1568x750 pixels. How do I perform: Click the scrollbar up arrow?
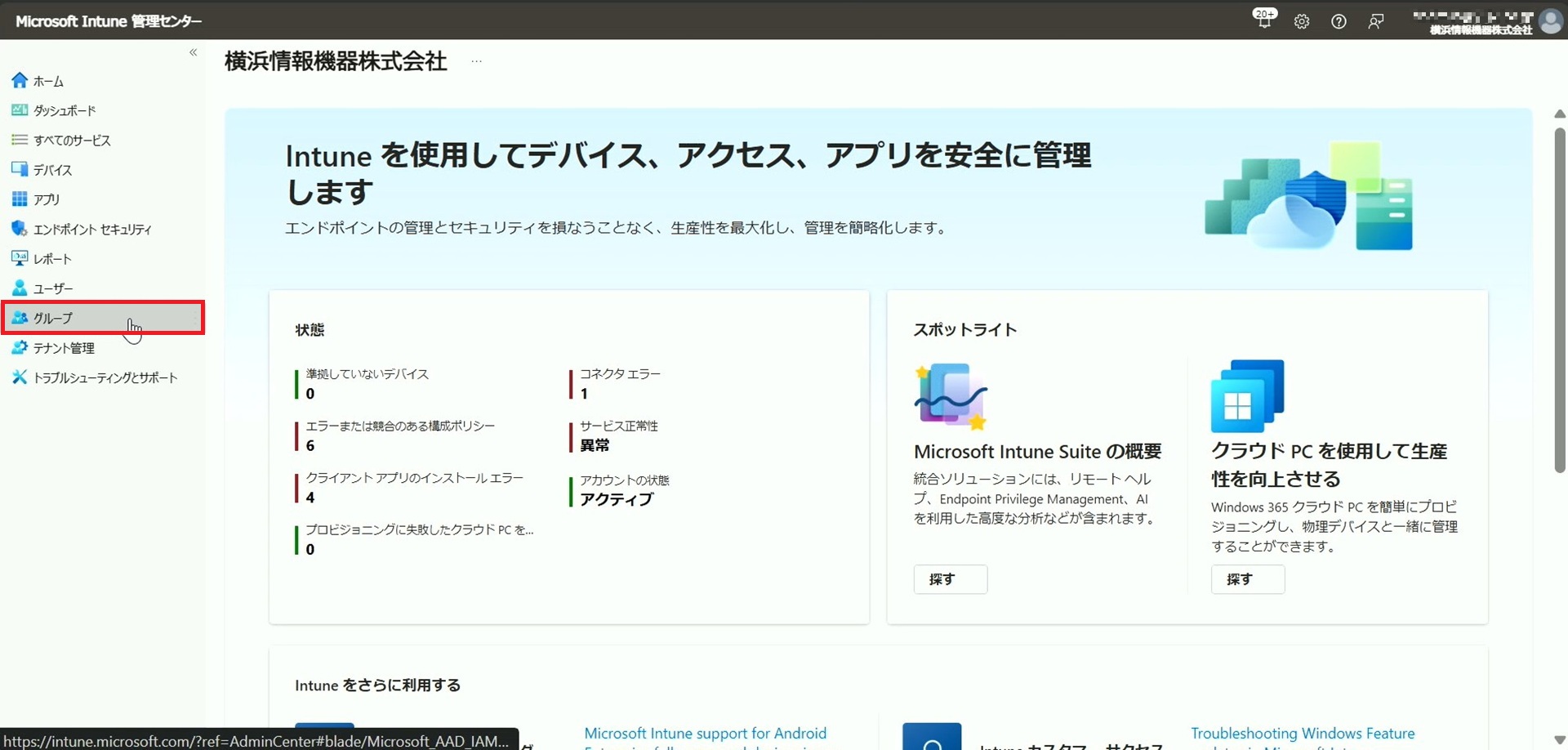coord(1560,114)
